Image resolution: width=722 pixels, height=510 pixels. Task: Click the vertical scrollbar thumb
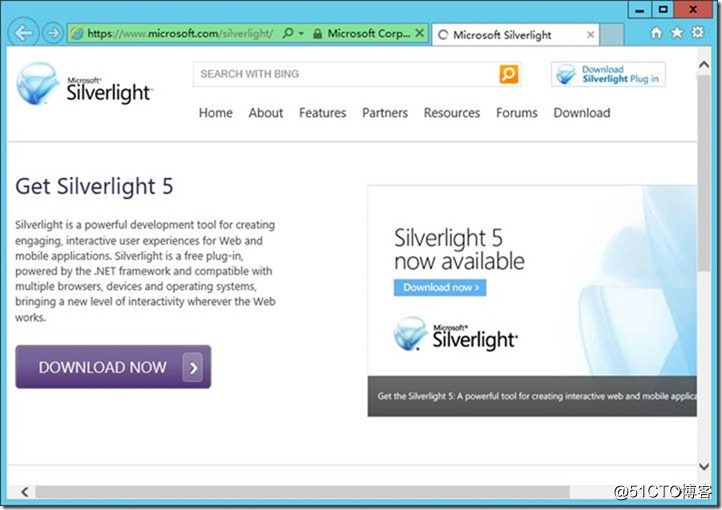704,173
